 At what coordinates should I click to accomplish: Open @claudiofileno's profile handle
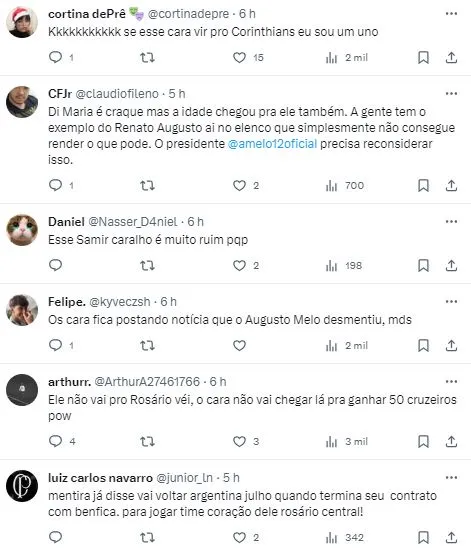pos(117,94)
